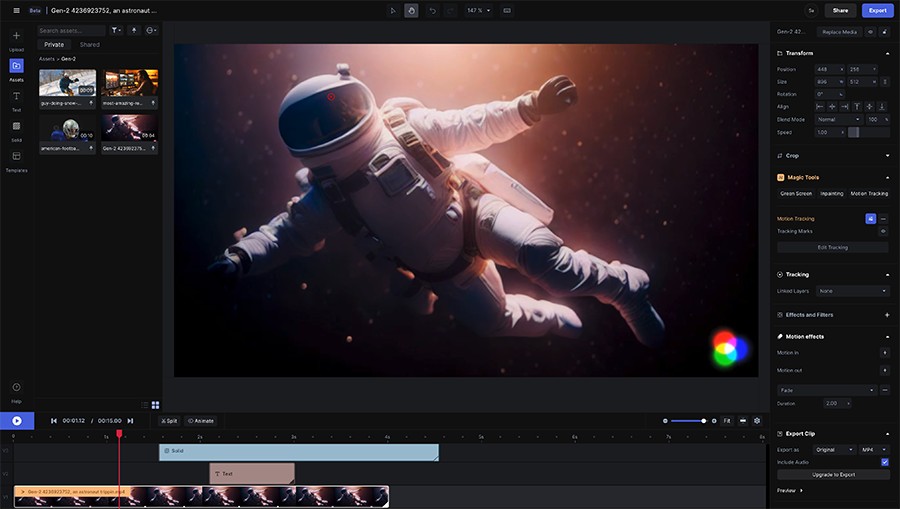900x509 pixels.
Task: Toggle the Include Audio checkbox
Action: pos(885,462)
